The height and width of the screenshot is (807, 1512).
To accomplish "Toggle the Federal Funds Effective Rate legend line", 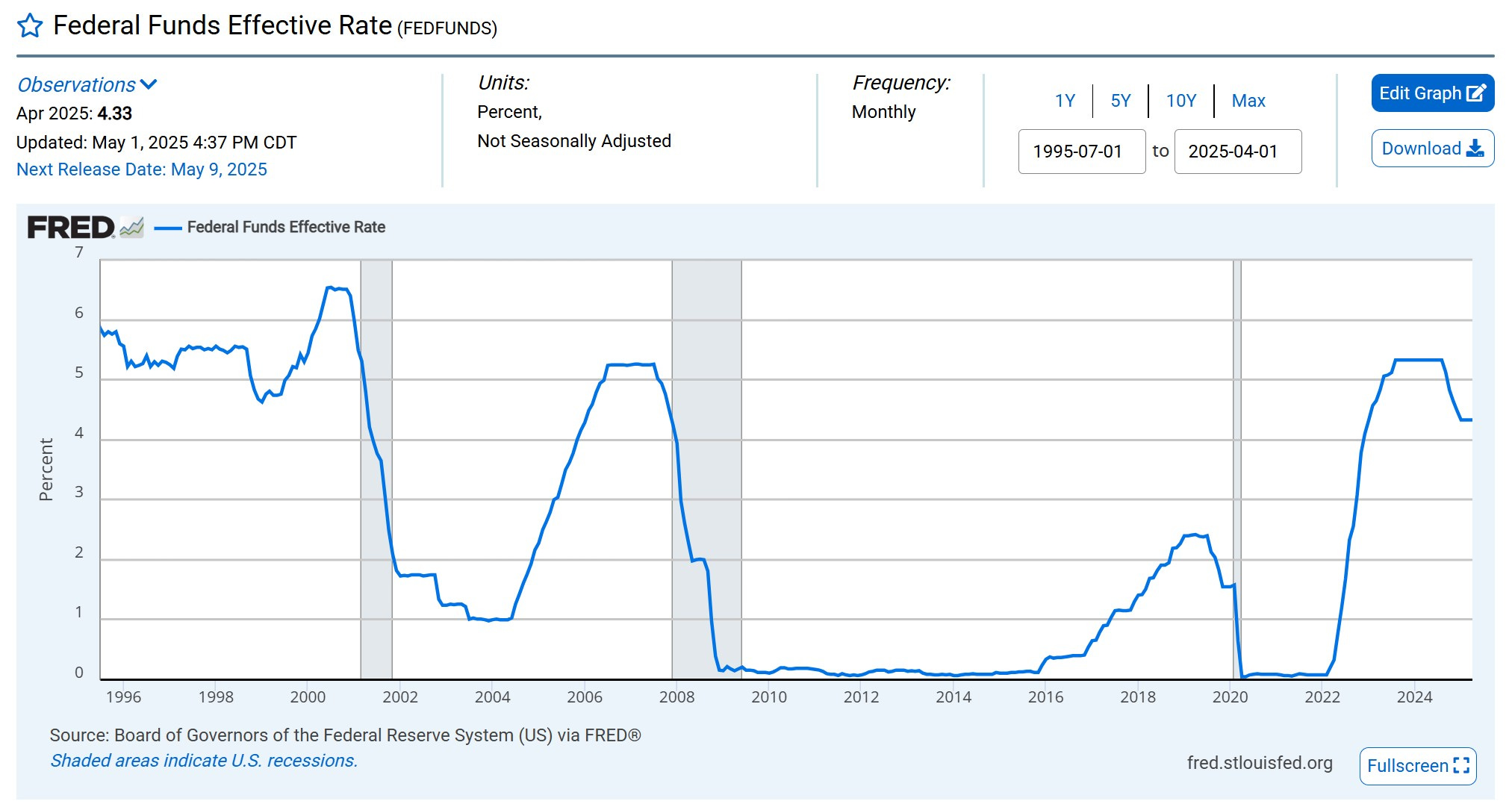I will [168, 228].
